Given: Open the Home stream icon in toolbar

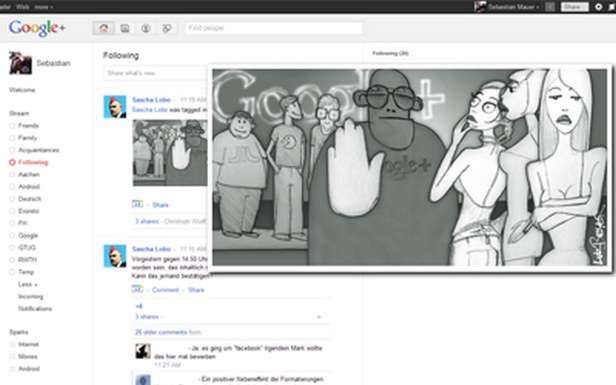Looking at the screenshot, I should [104, 28].
